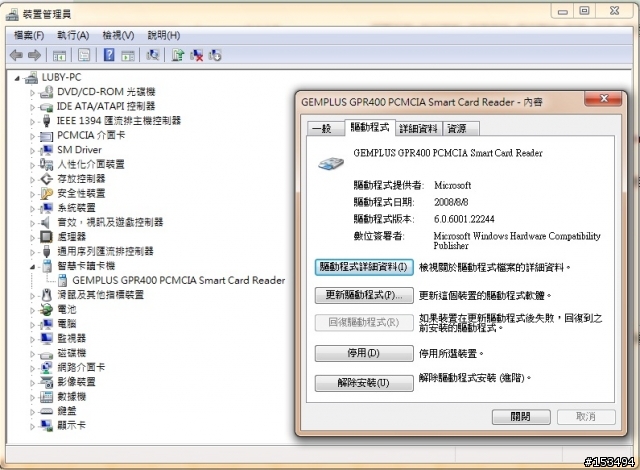The image size is (640, 470).
Task: Click the 電池 battery icon
Action: tap(46, 309)
